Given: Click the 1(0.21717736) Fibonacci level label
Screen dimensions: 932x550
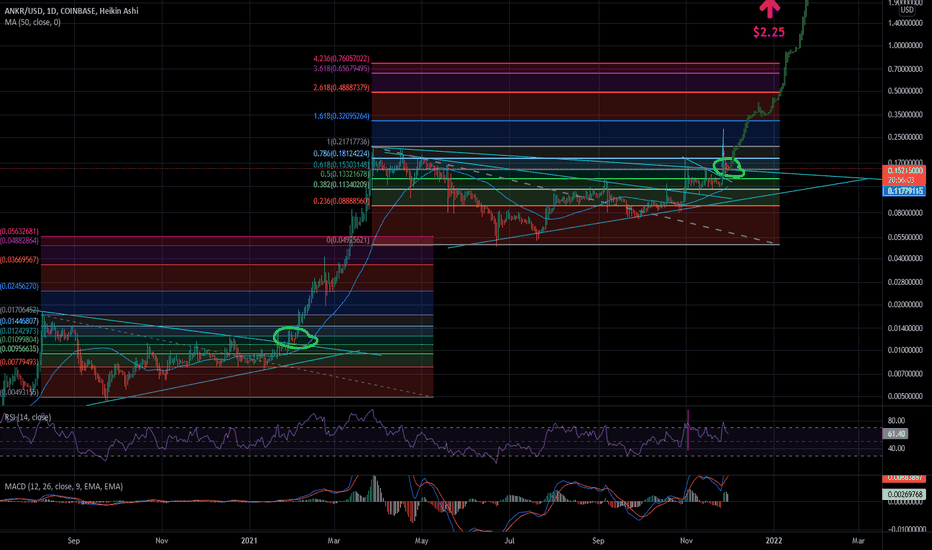Looking at the screenshot, I should pos(348,142).
